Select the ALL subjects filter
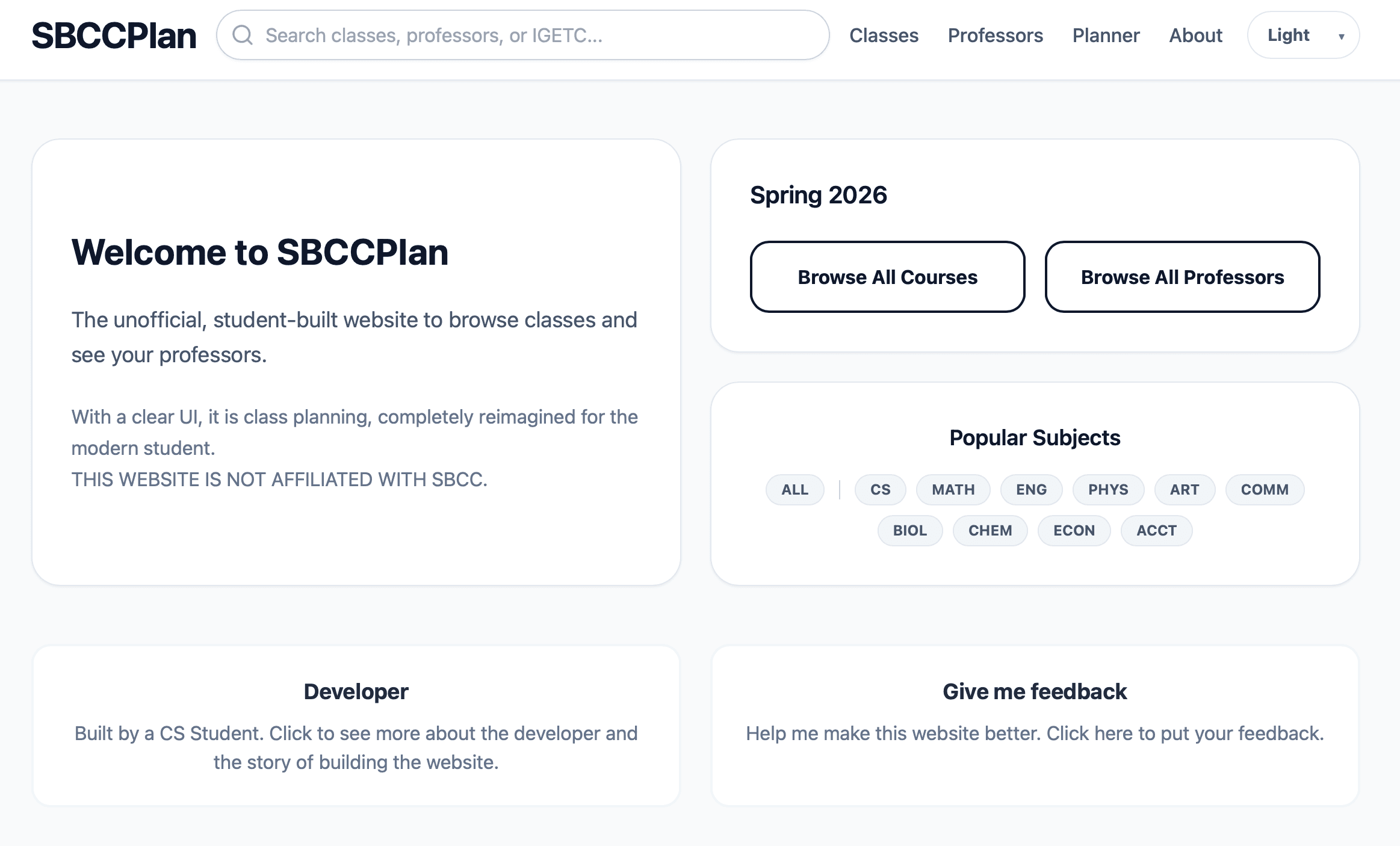Viewport: 1400px width, 846px height. pos(794,489)
